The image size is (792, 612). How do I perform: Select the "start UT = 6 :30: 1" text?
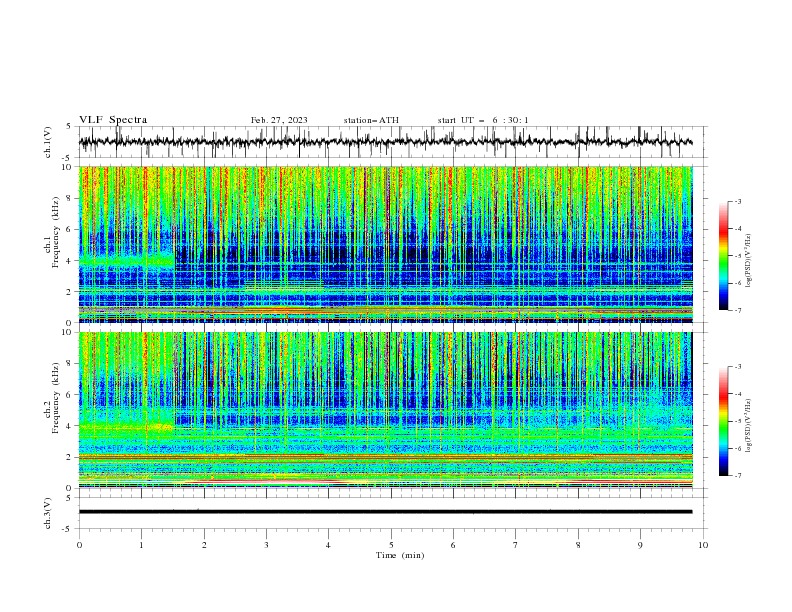tap(483, 120)
